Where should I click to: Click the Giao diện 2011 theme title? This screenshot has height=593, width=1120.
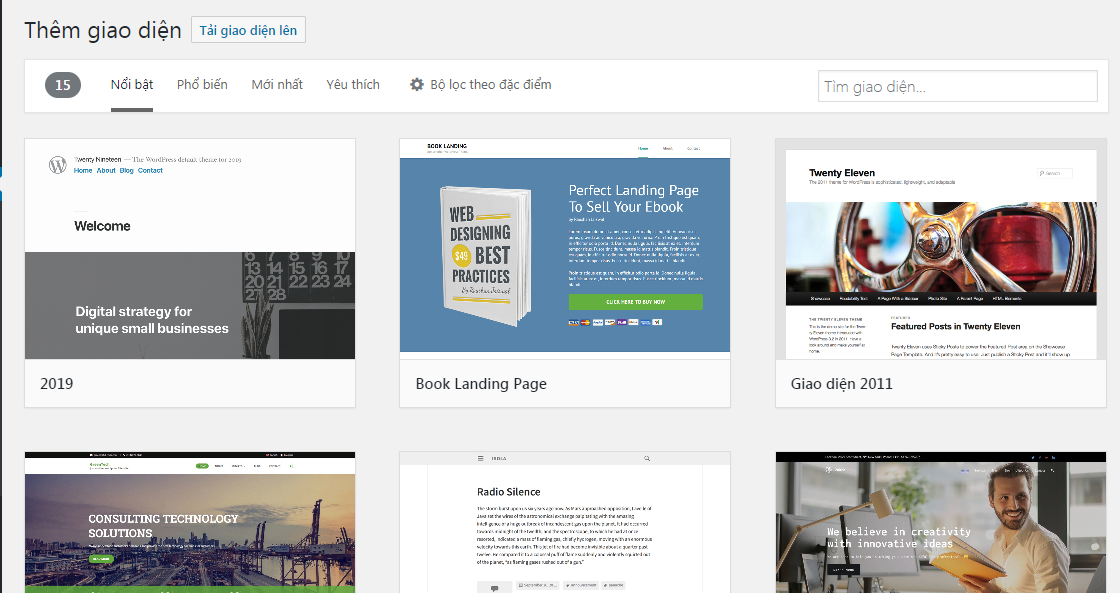coord(841,384)
